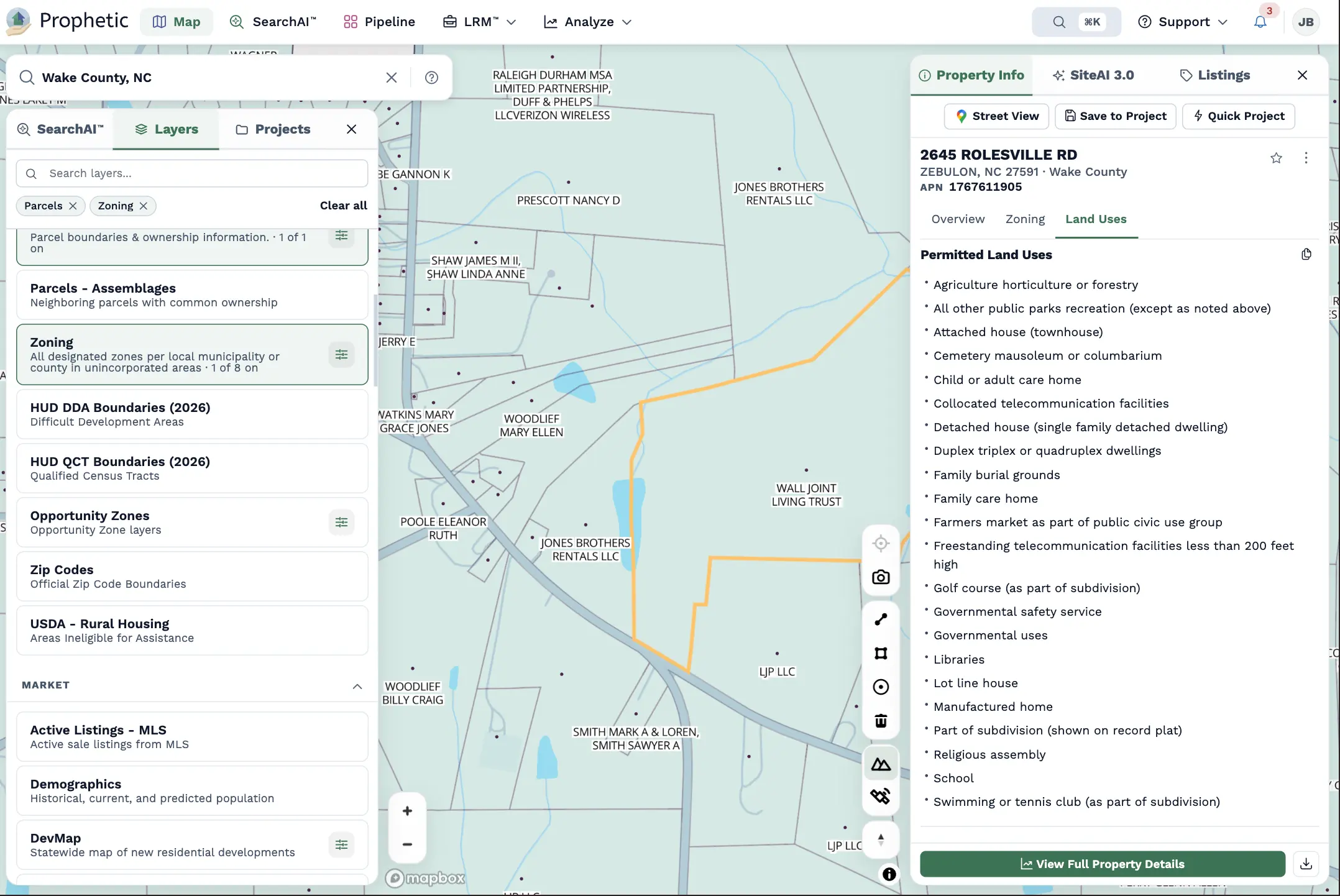Delete drawings with the trash tool
1340x896 pixels.
[881, 721]
